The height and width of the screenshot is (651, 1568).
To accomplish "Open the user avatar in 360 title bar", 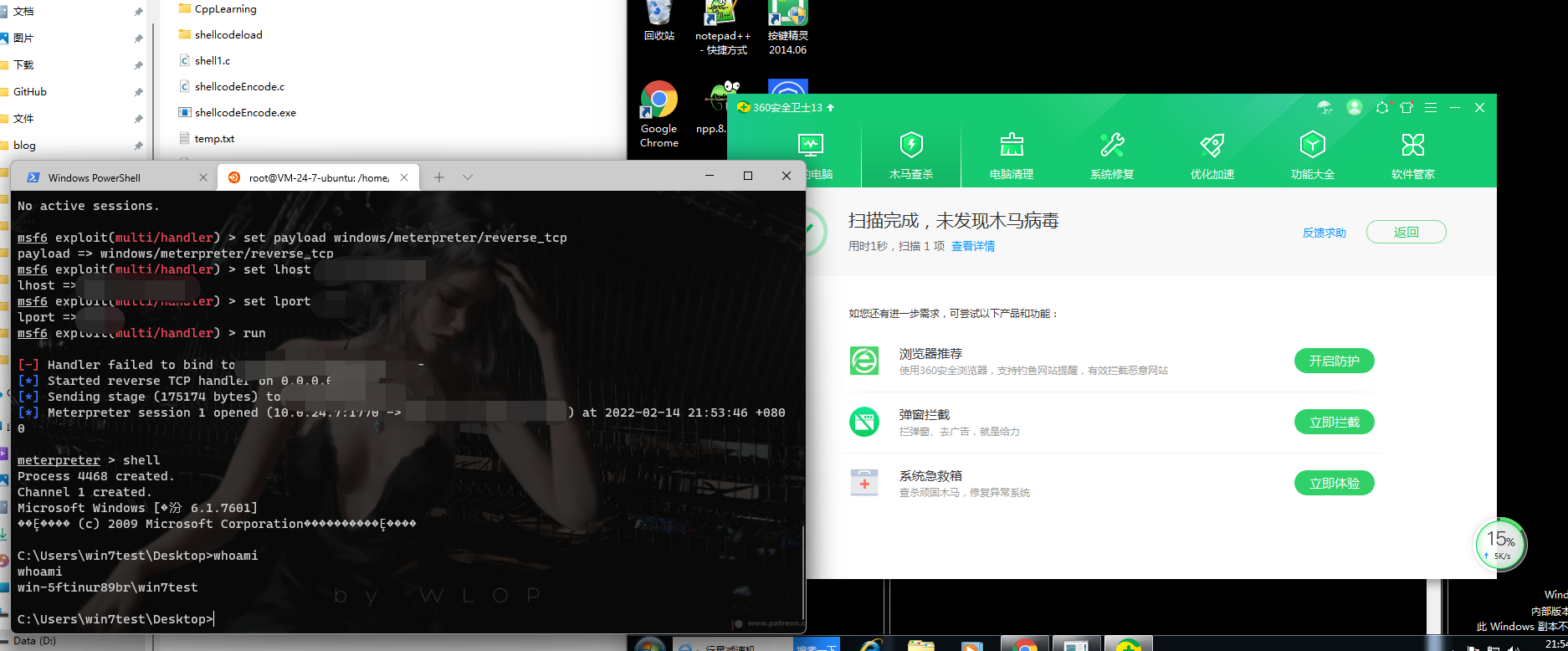I will click(1355, 107).
